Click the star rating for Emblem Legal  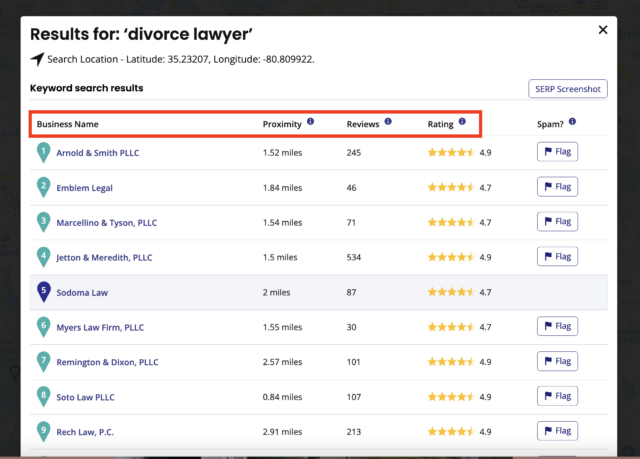point(450,187)
